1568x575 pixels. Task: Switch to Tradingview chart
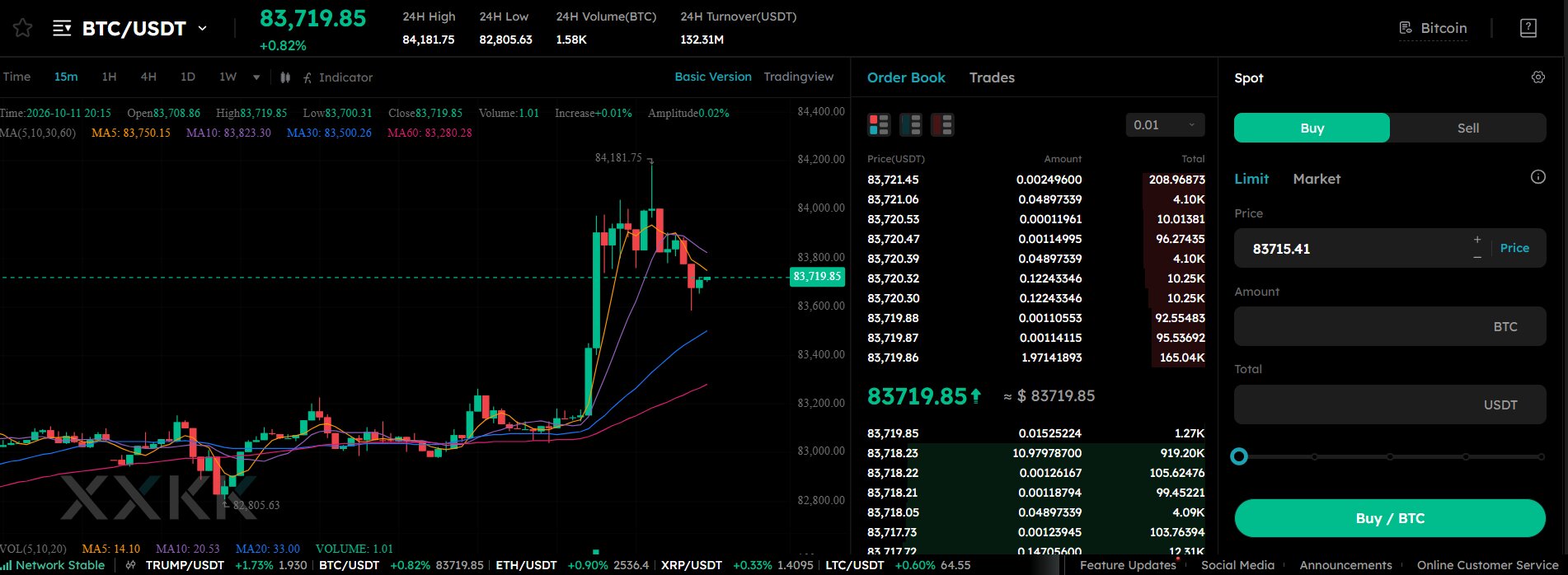click(799, 77)
